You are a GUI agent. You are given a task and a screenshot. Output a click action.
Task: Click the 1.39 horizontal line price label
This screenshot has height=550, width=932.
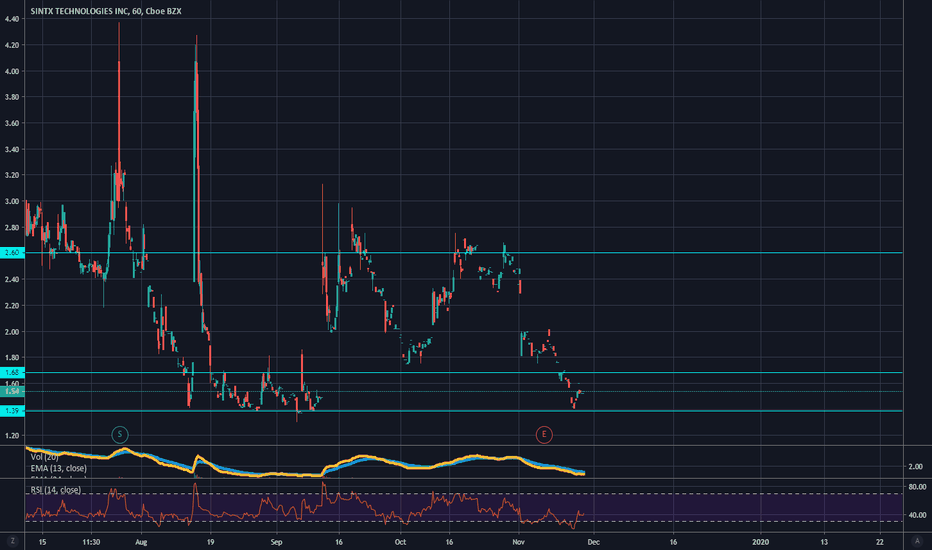pos(12,411)
